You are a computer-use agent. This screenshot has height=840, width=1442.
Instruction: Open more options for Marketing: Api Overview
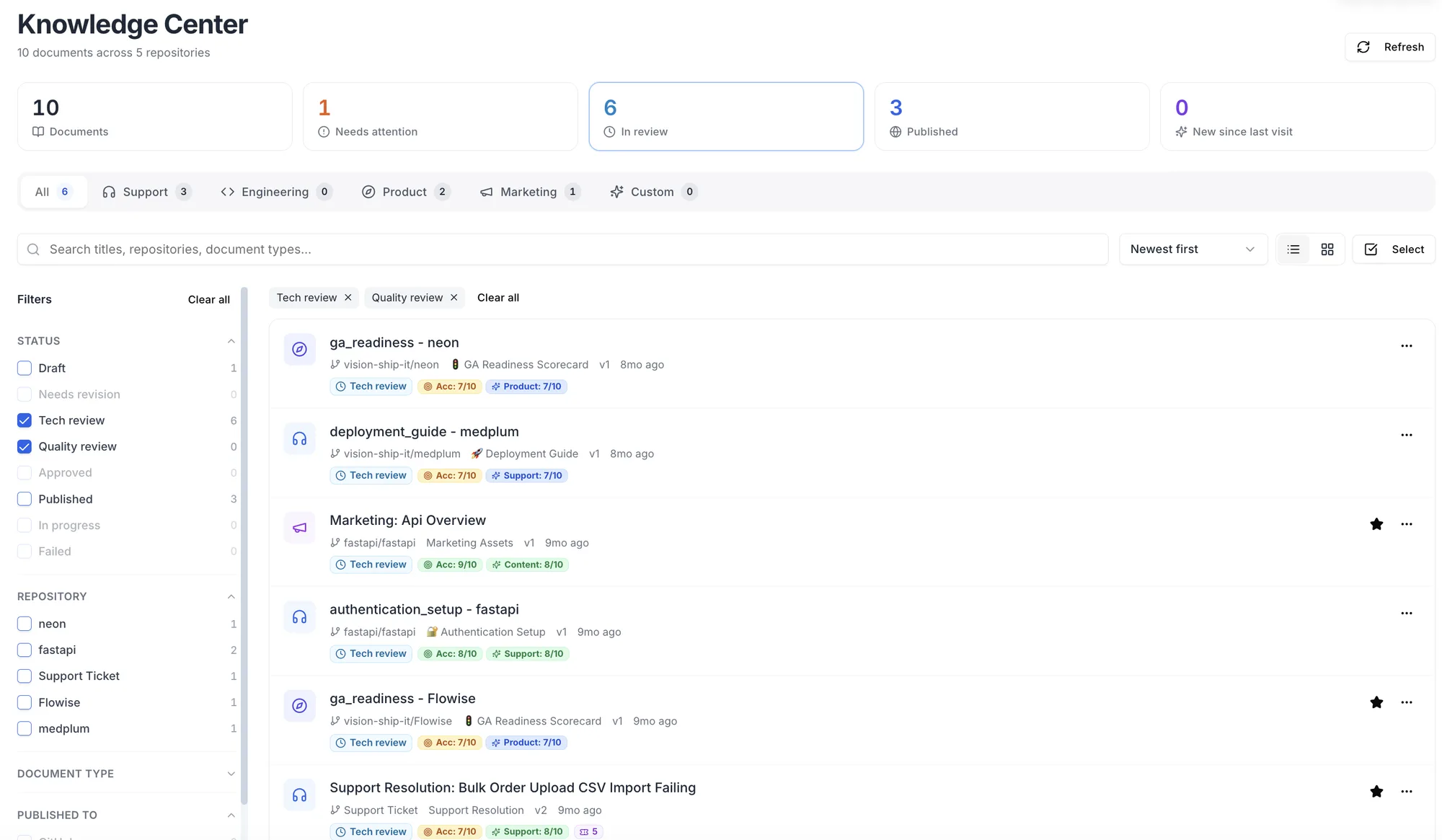click(1406, 524)
